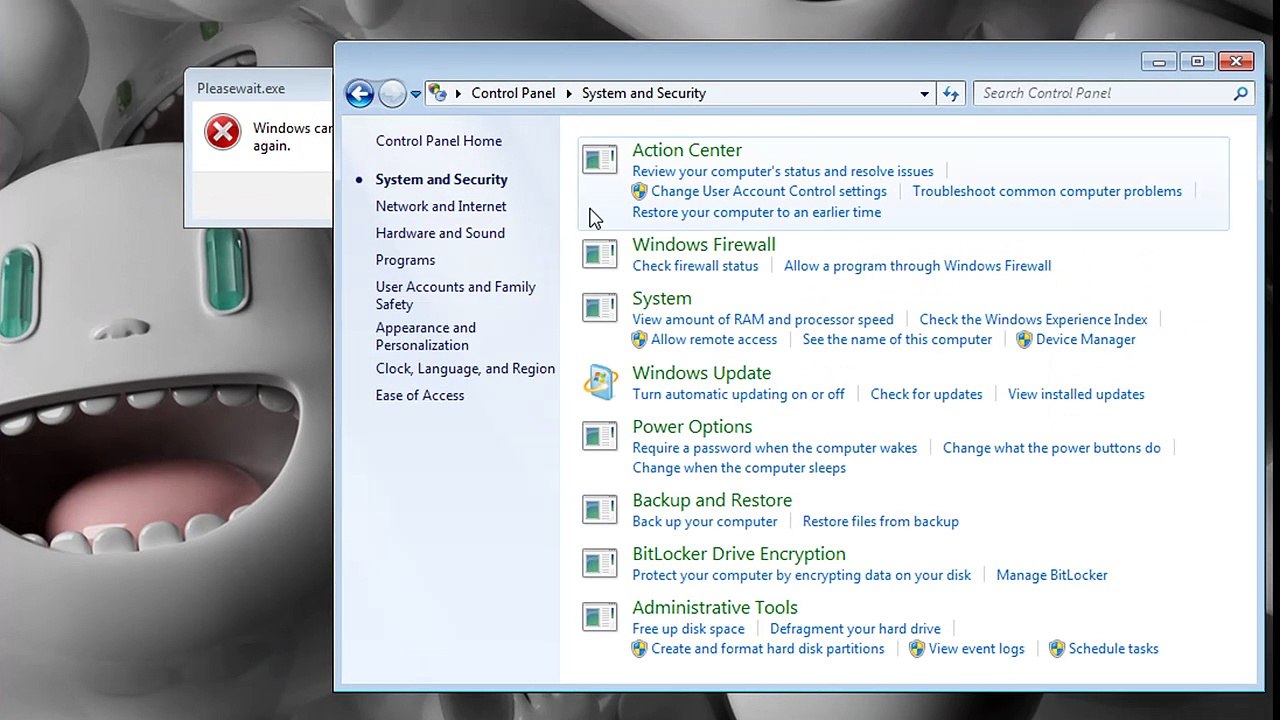
Task: Open the Action Center category icon
Action: coord(600,159)
